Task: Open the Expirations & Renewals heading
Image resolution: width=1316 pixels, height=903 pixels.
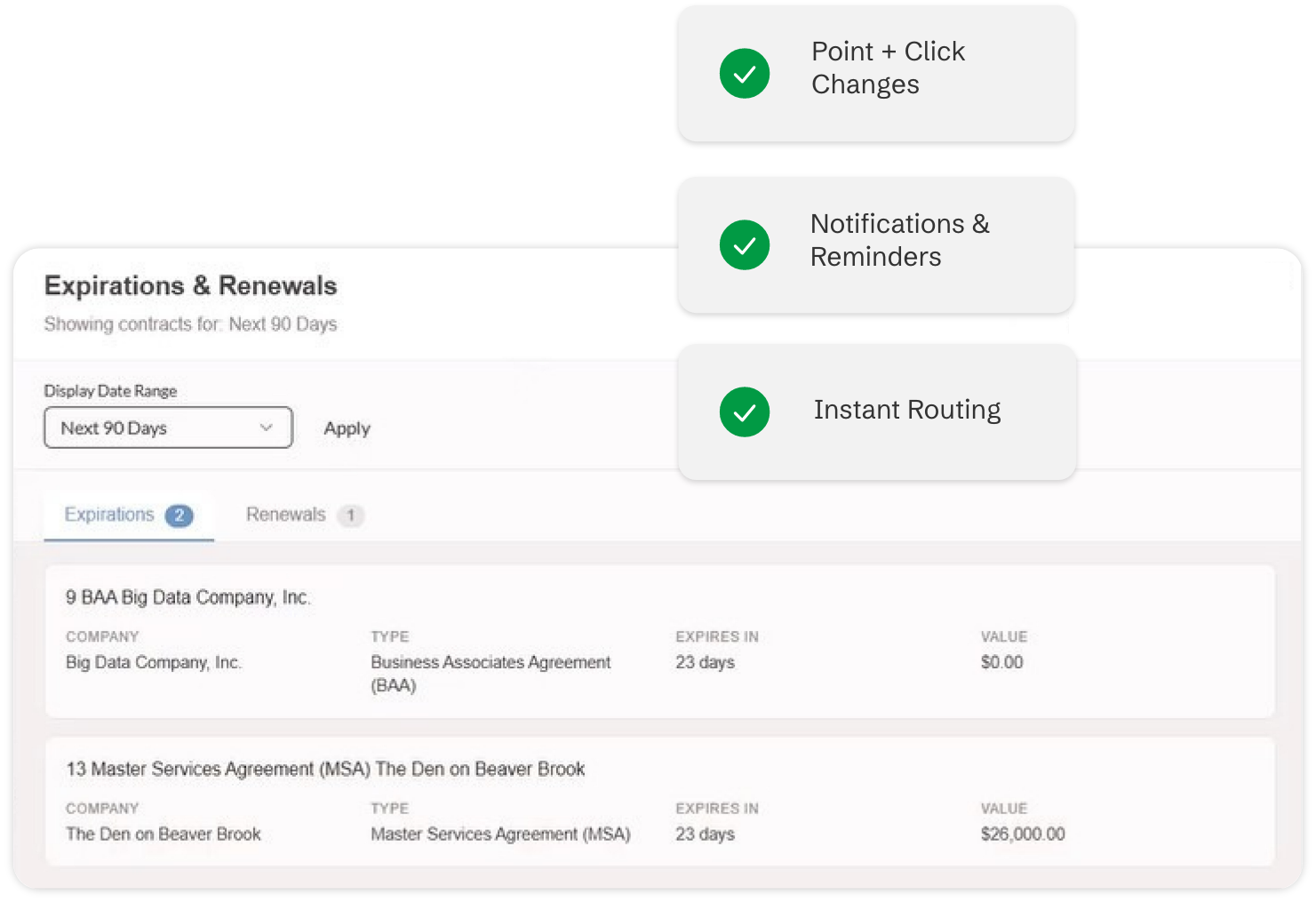Action: tap(190, 285)
